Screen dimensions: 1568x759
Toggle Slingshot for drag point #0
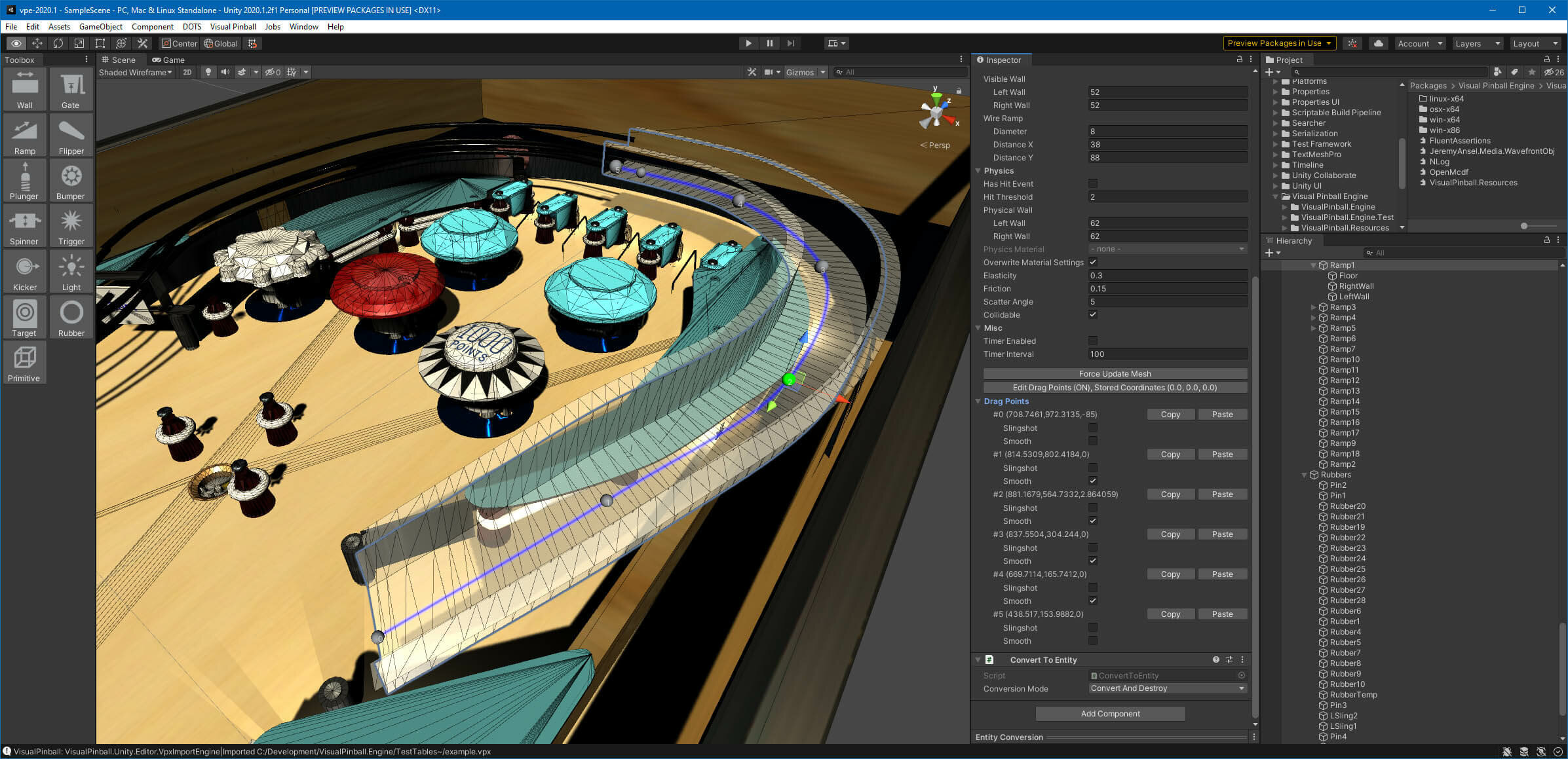click(1093, 428)
